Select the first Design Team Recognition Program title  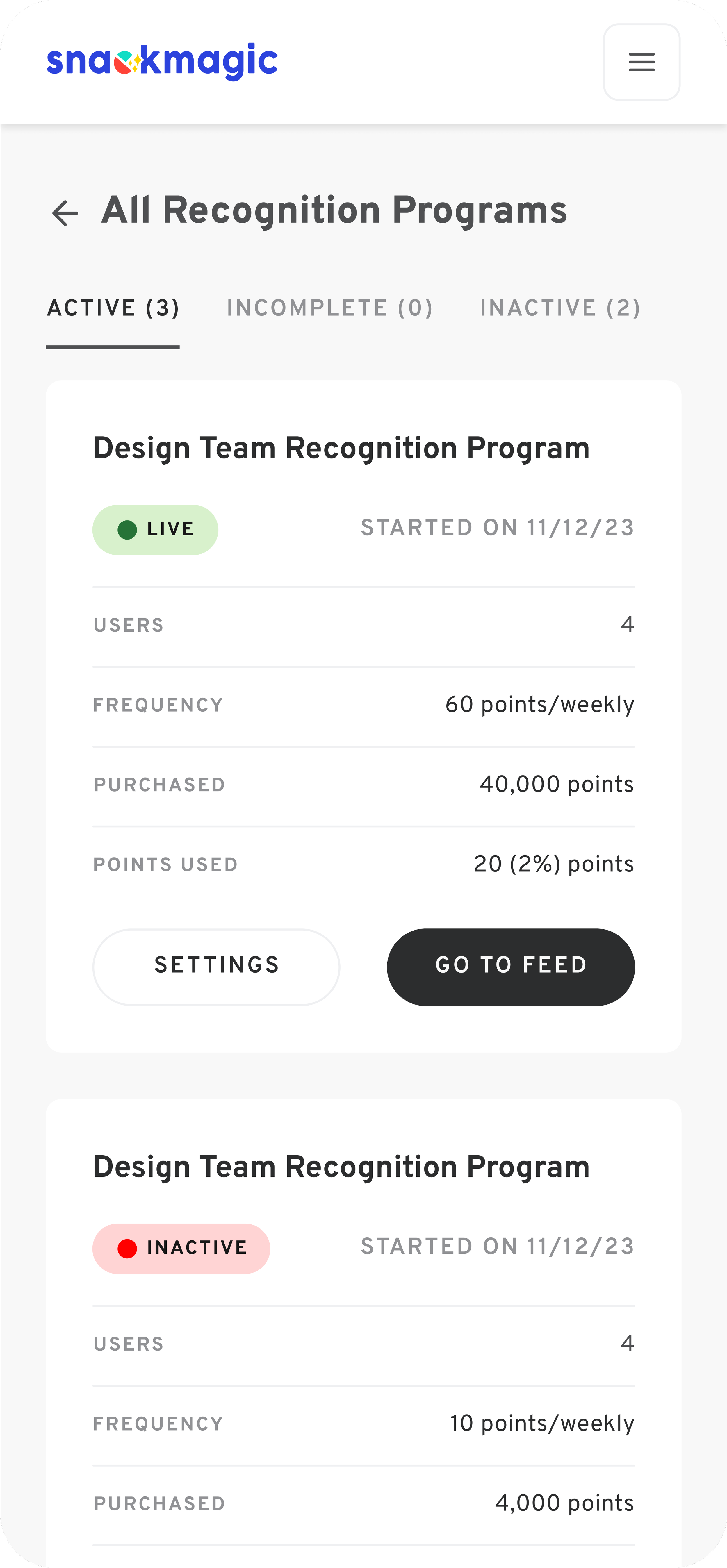[341, 449]
